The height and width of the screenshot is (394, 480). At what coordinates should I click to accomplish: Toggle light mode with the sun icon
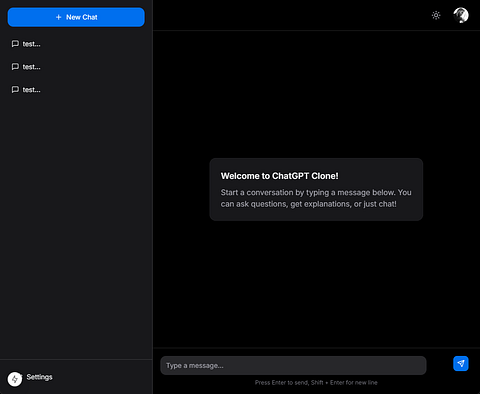(436, 15)
